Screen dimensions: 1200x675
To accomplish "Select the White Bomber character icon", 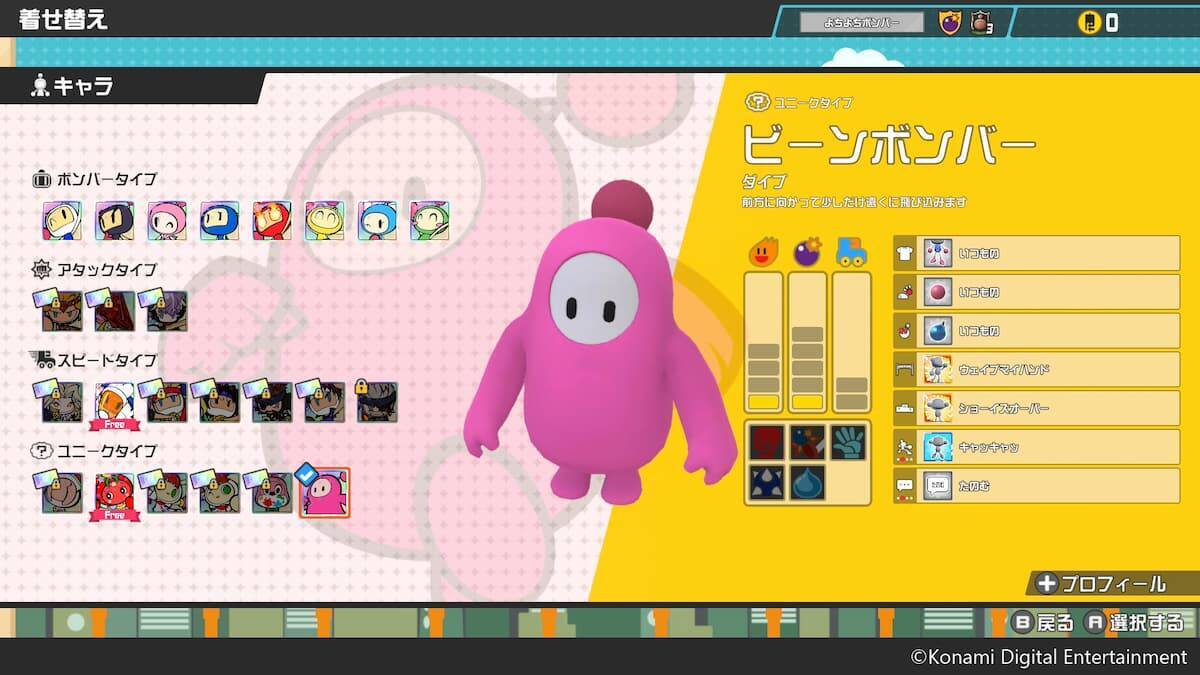I will pos(61,220).
